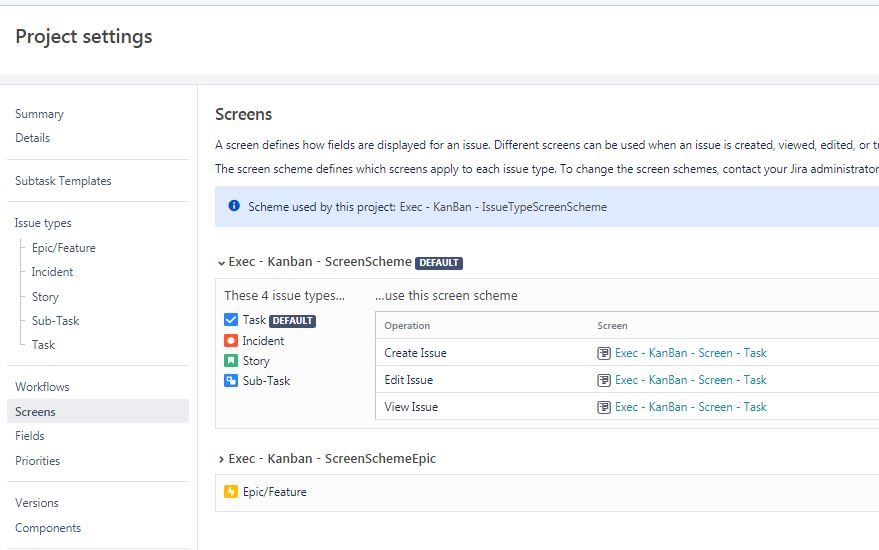Image resolution: width=879 pixels, height=550 pixels.
Task: Open the Create Issue screen link
Action: point(691,353)
